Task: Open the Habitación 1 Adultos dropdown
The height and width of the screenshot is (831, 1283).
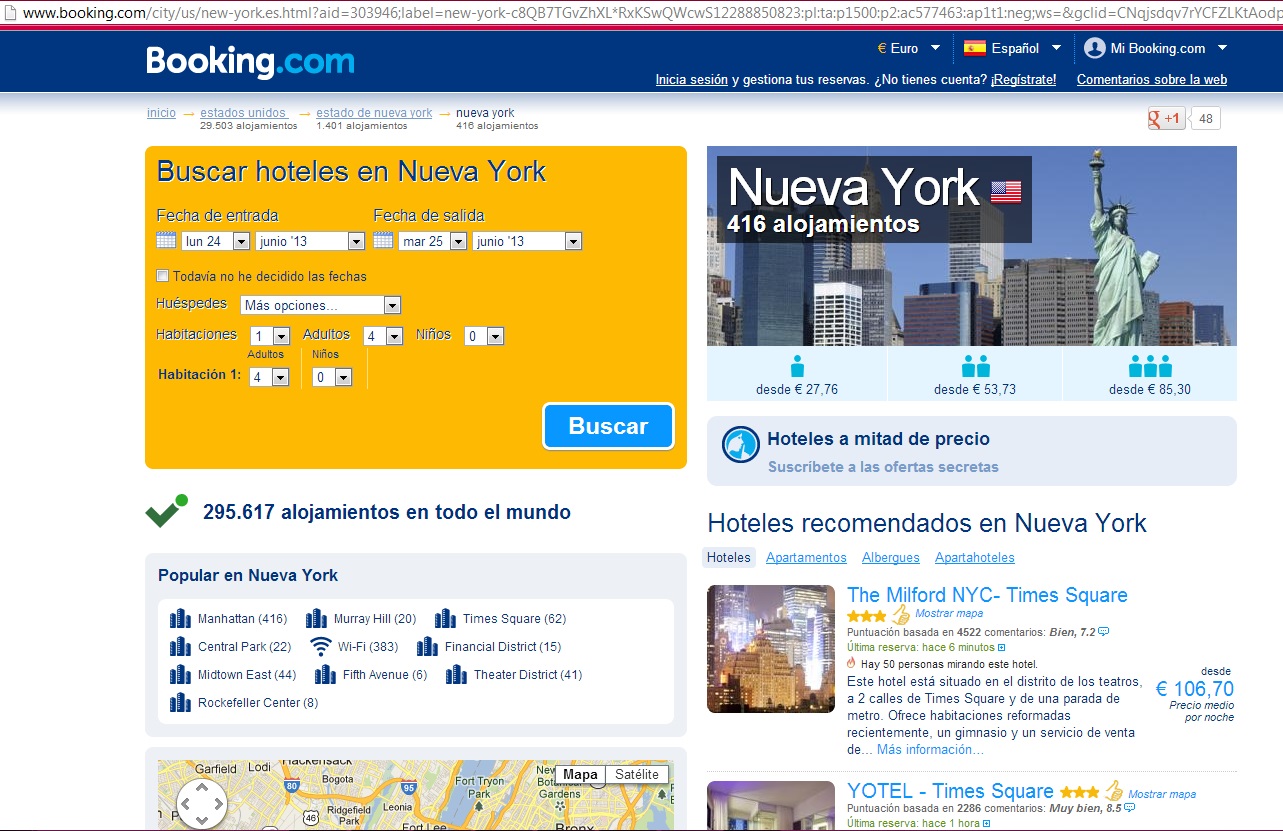Action: tap(270, 377)
